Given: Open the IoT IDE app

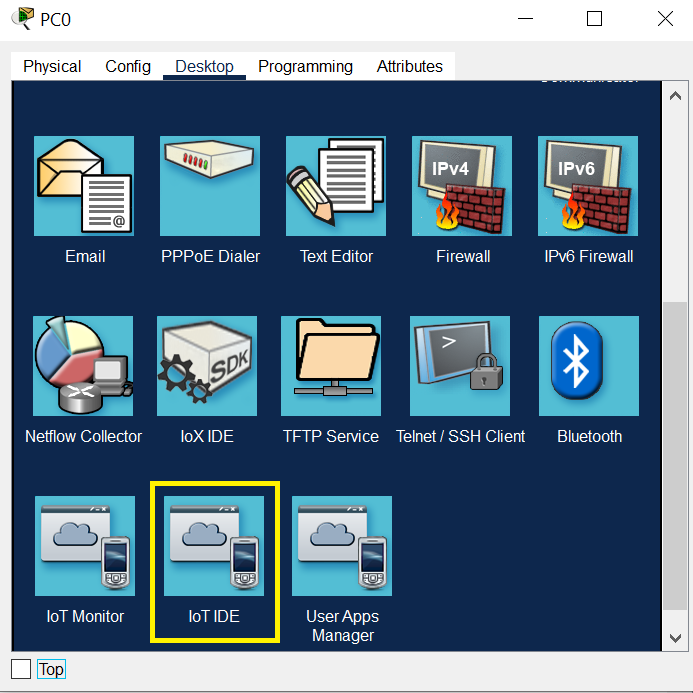Looking at the screenshot, I should 214,546.
